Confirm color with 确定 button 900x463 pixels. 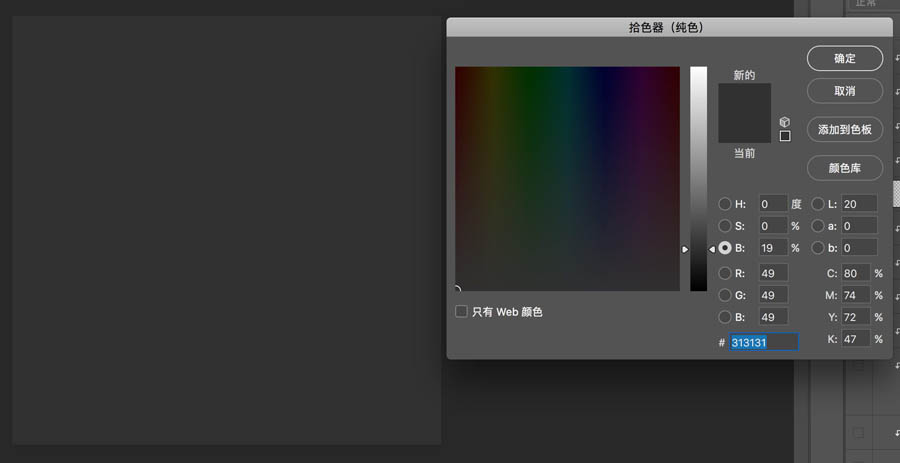pos(844,59)
